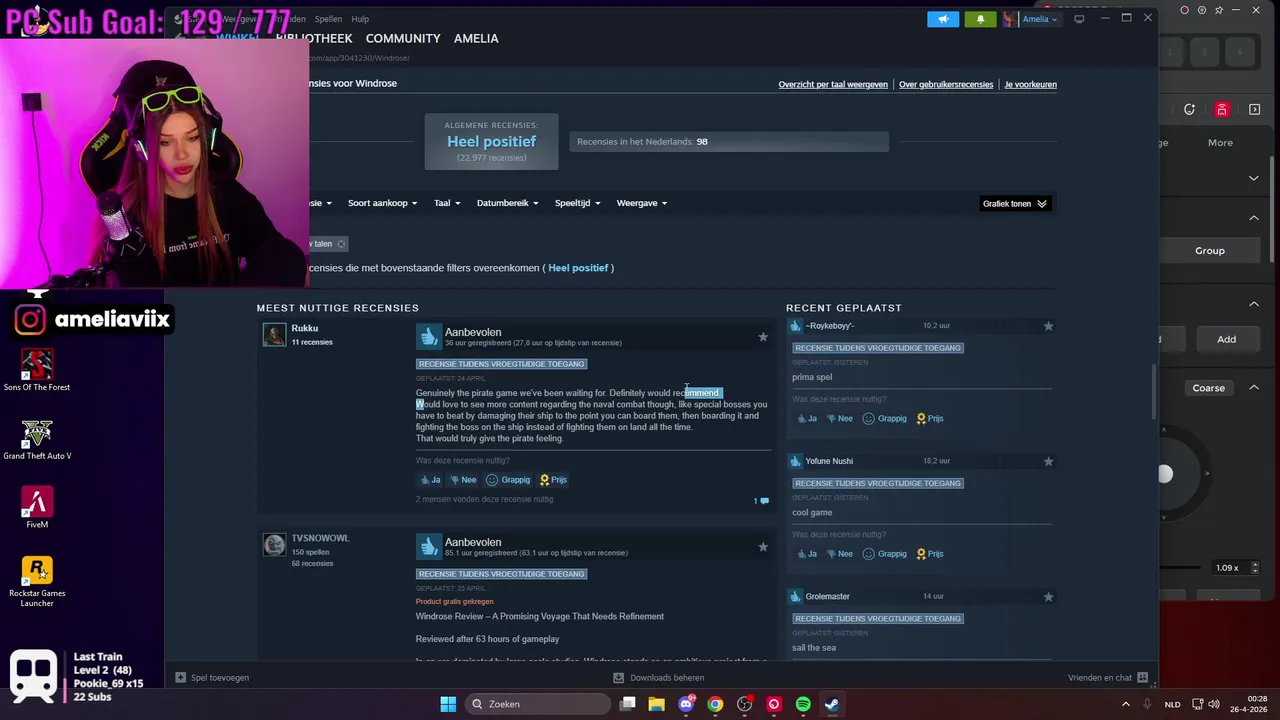
Task: Open Steam Big Picture mode icon
Action: coord(1079,19)
